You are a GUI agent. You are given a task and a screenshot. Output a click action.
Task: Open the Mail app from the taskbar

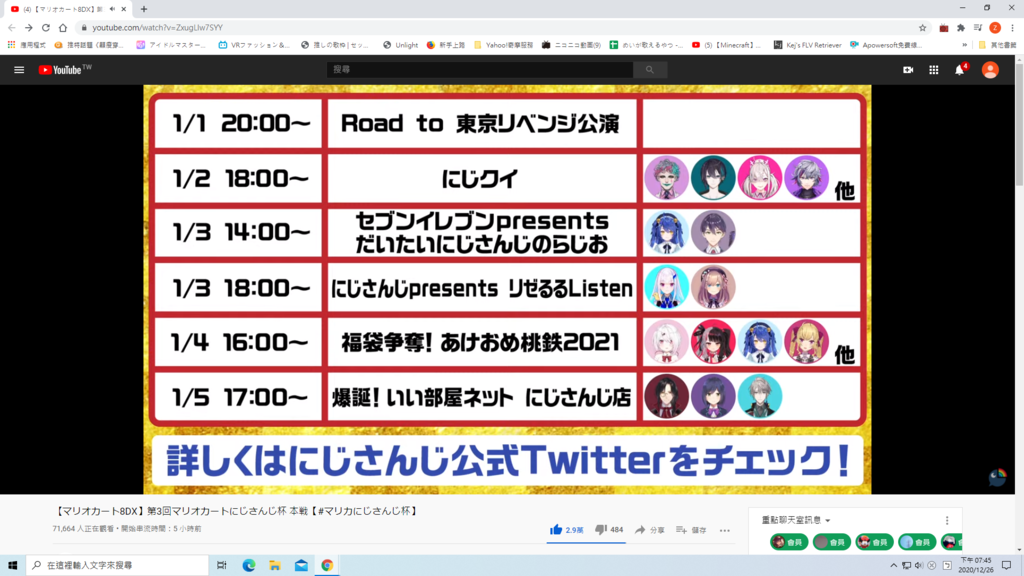pyautogui.click(x=301, y=565)
